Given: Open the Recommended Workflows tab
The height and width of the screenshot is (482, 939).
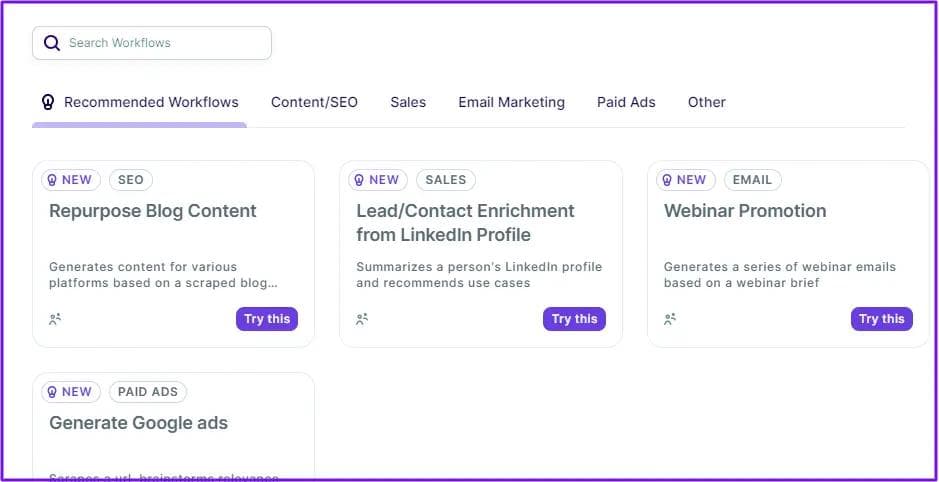Looking at the screenshot, I should coord(151,102).
